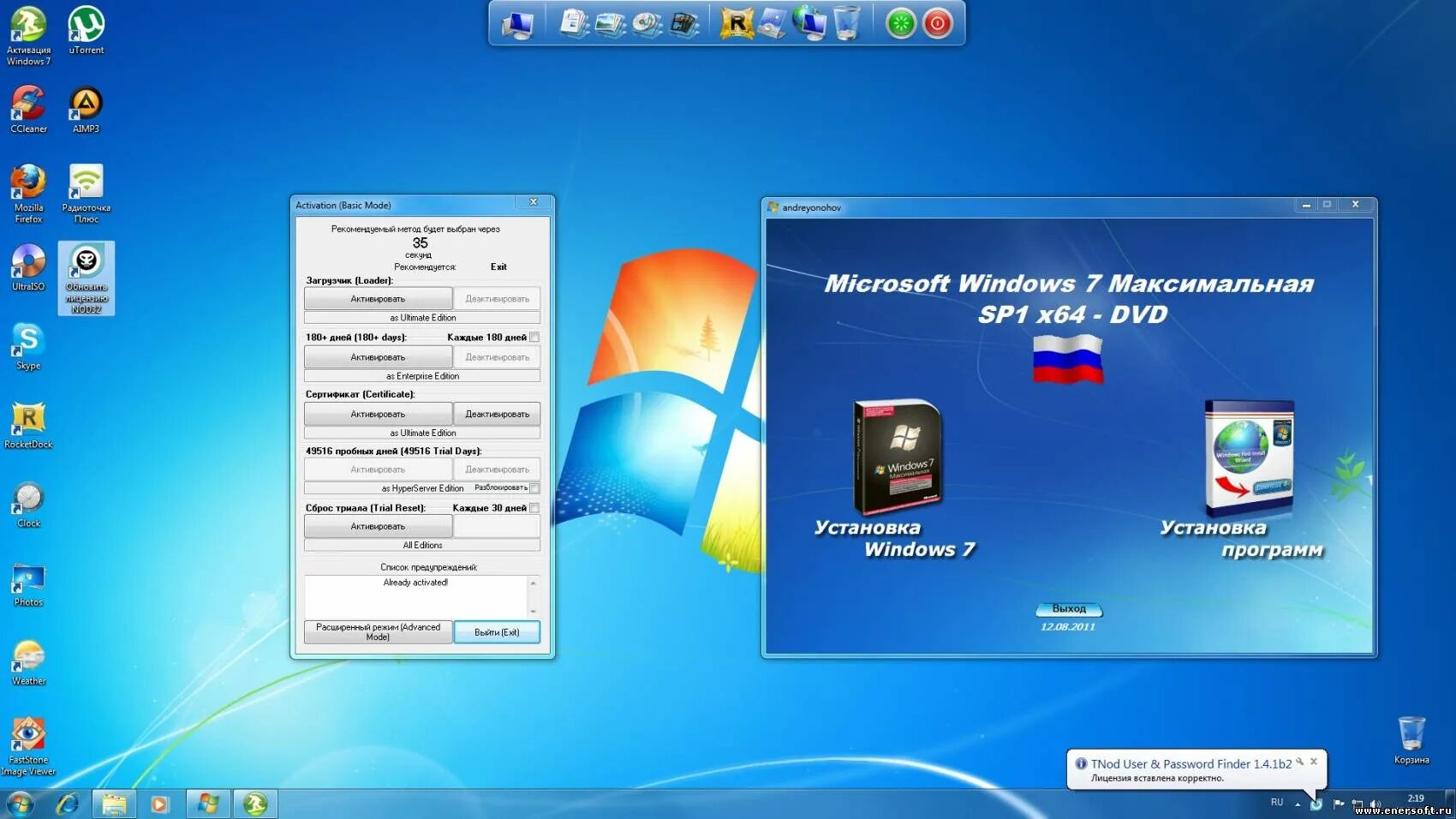
Task: Click the RU language indicator in the tray
Action: click(x=1277, y=803)
